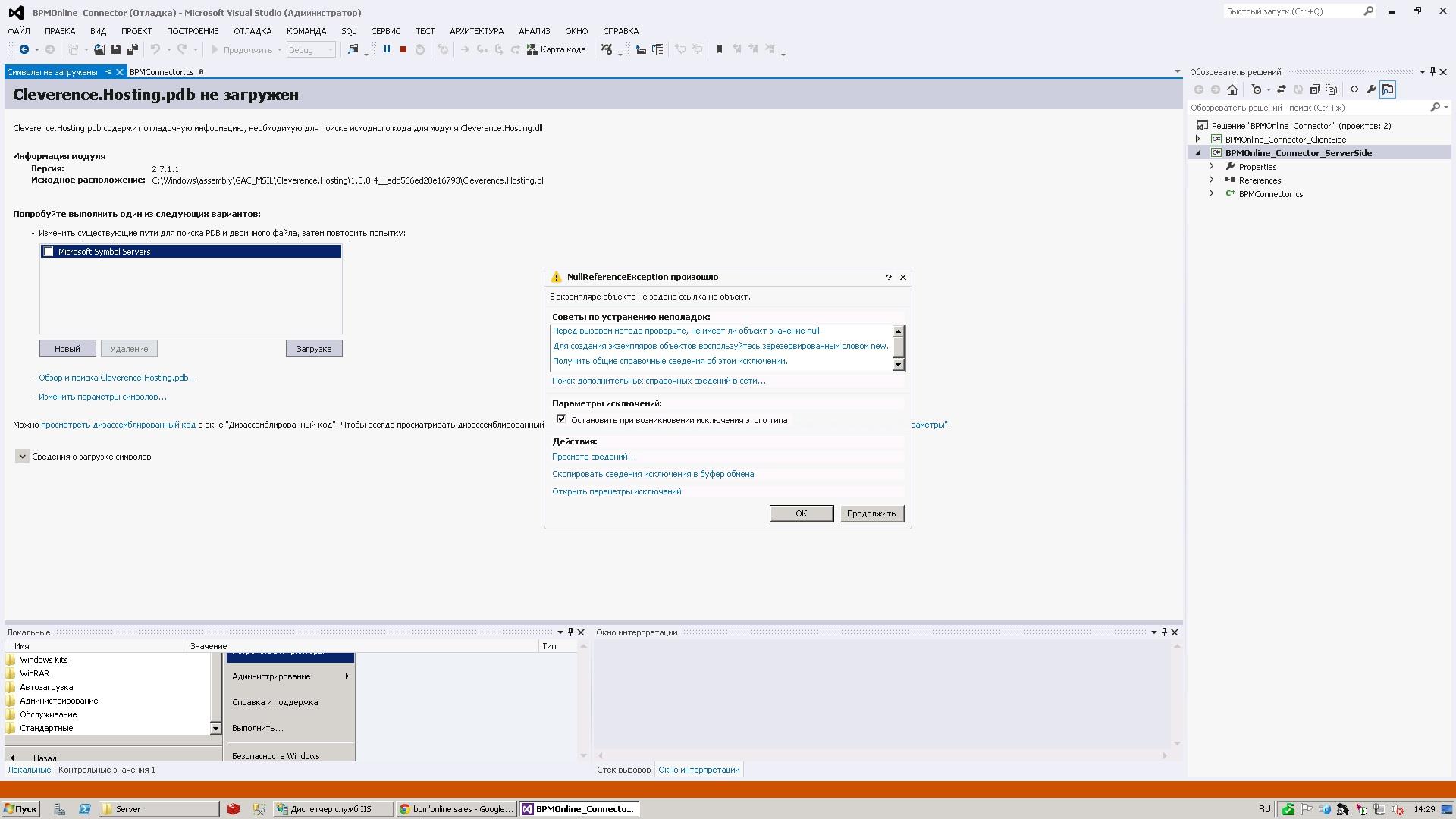Click the bookmark toggle icon in the toolbar
1456x819 pixels.
click(720, 49)
